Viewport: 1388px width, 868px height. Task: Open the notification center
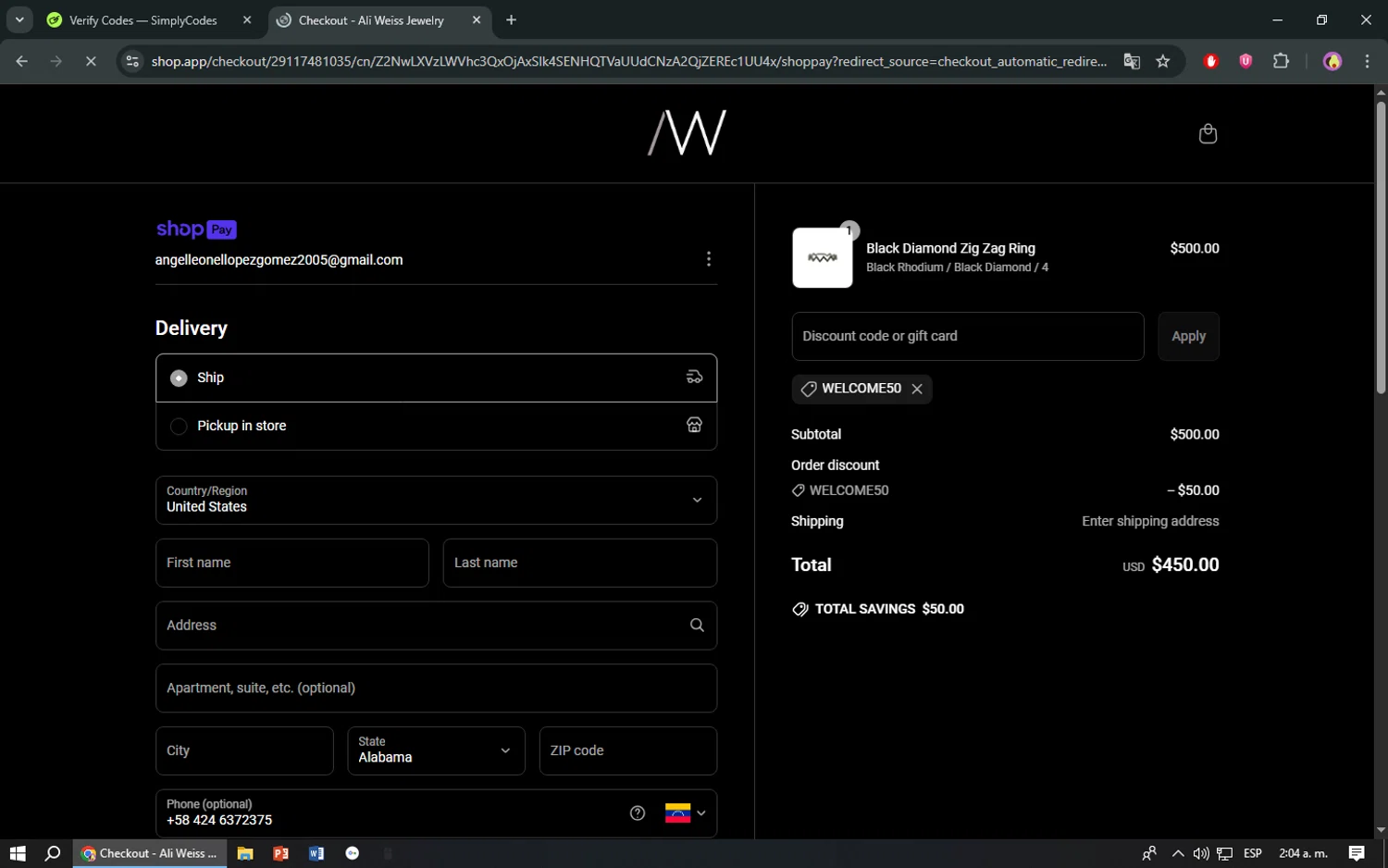pos(1357,853)
